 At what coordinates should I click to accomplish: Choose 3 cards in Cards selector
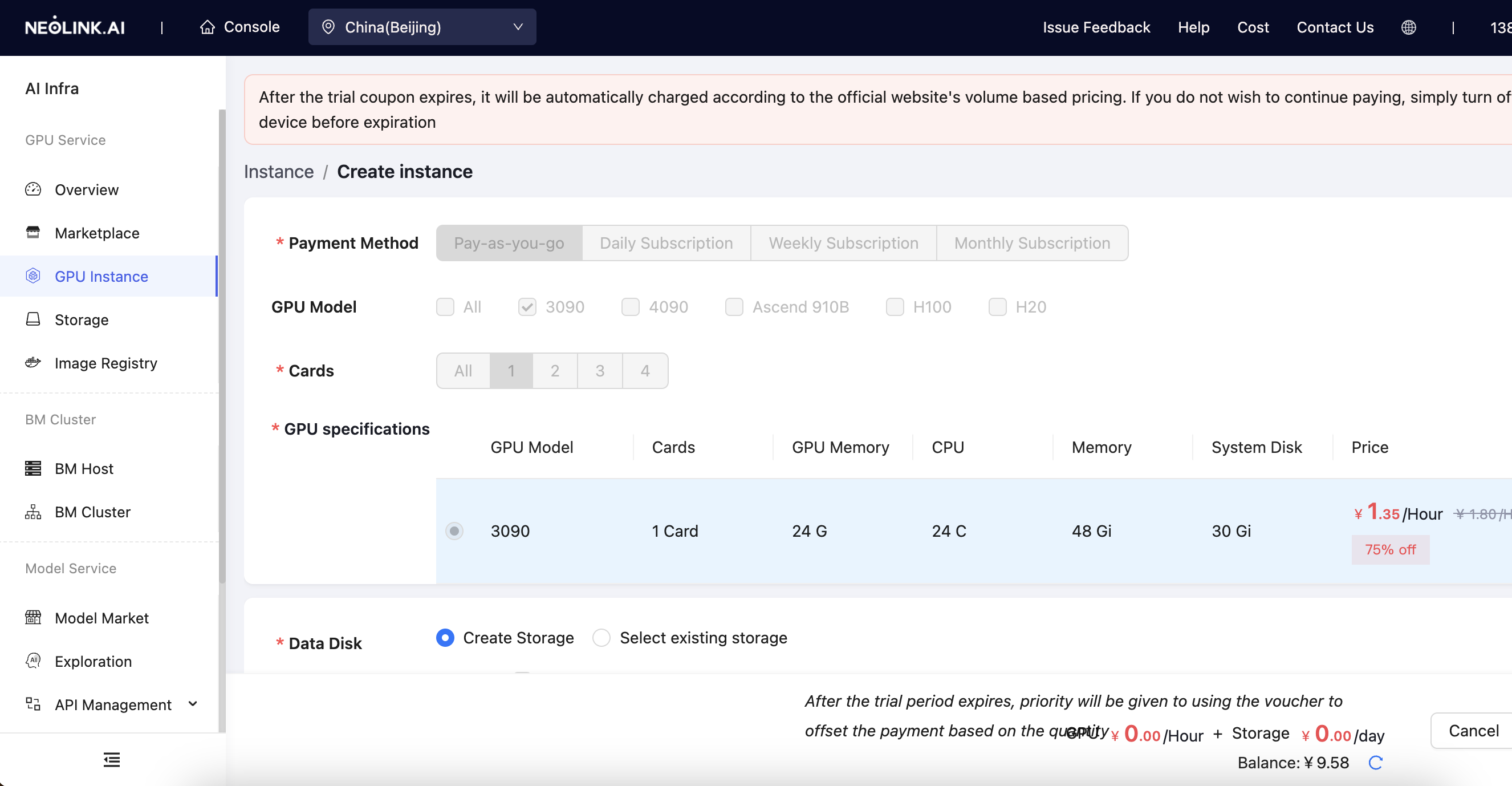(x=600, y=370)
